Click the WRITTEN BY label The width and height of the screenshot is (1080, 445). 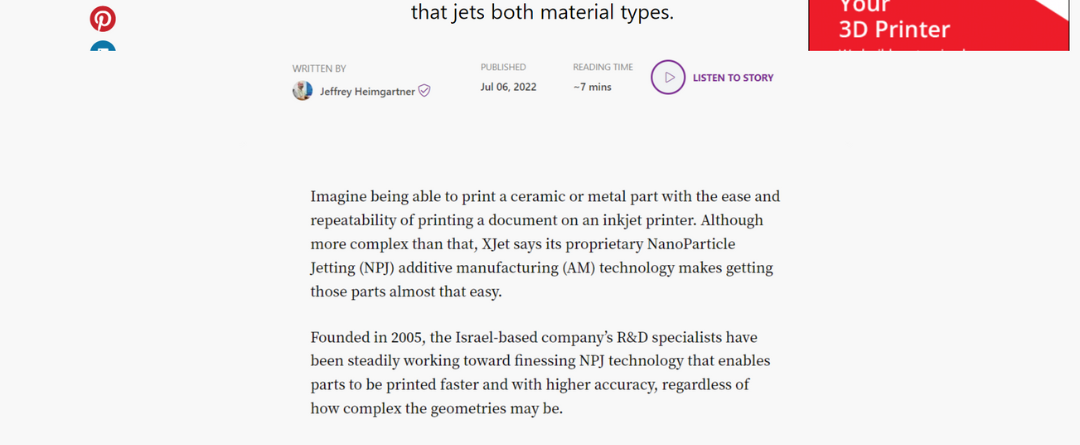(319, 69)
